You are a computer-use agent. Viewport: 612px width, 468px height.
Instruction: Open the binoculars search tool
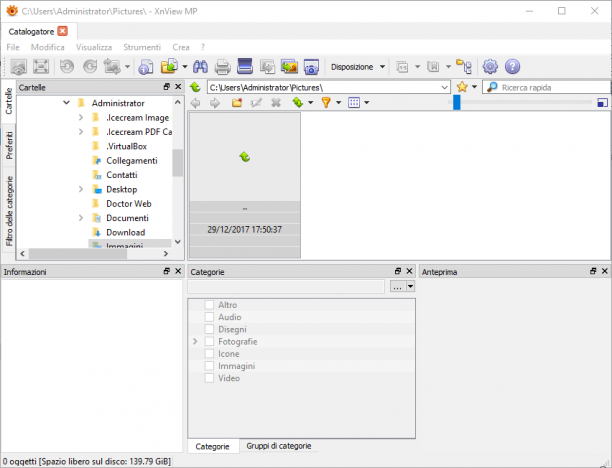200,67
